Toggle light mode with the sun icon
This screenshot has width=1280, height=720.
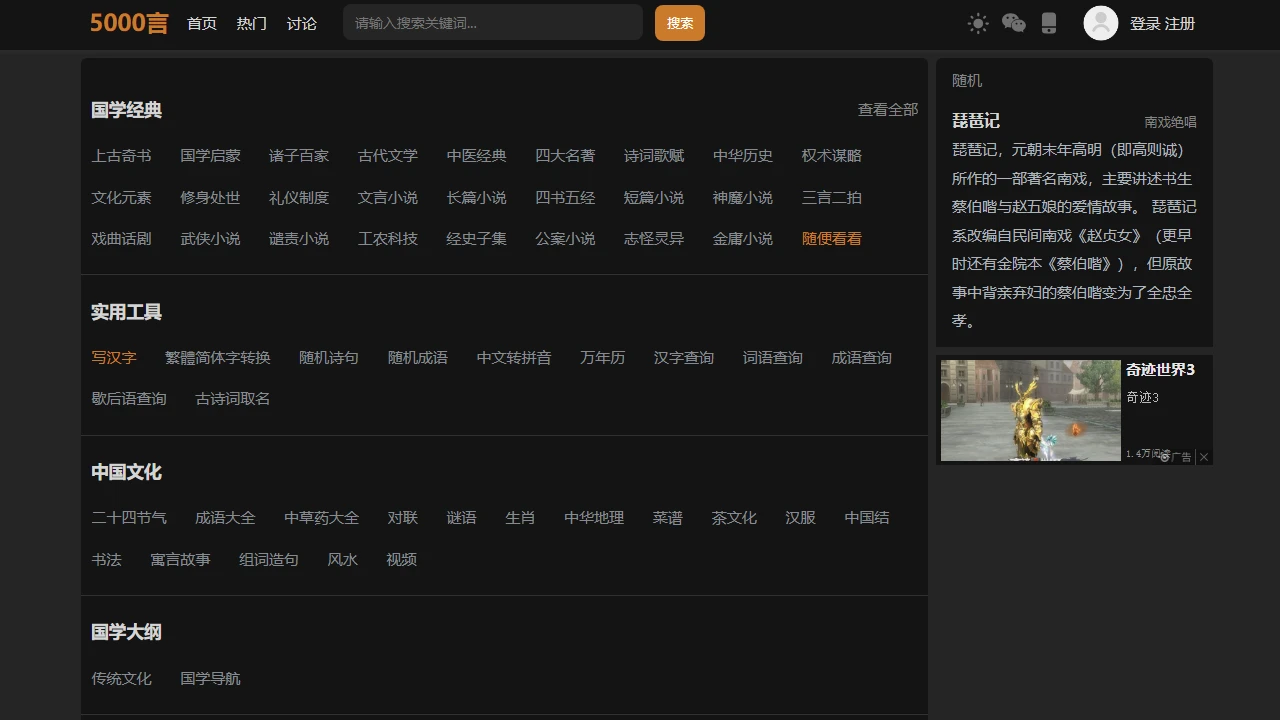click(977, 22)
